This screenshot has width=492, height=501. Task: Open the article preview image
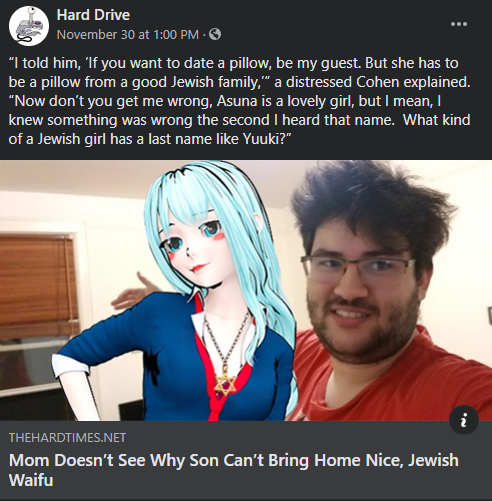click(246, 290)
